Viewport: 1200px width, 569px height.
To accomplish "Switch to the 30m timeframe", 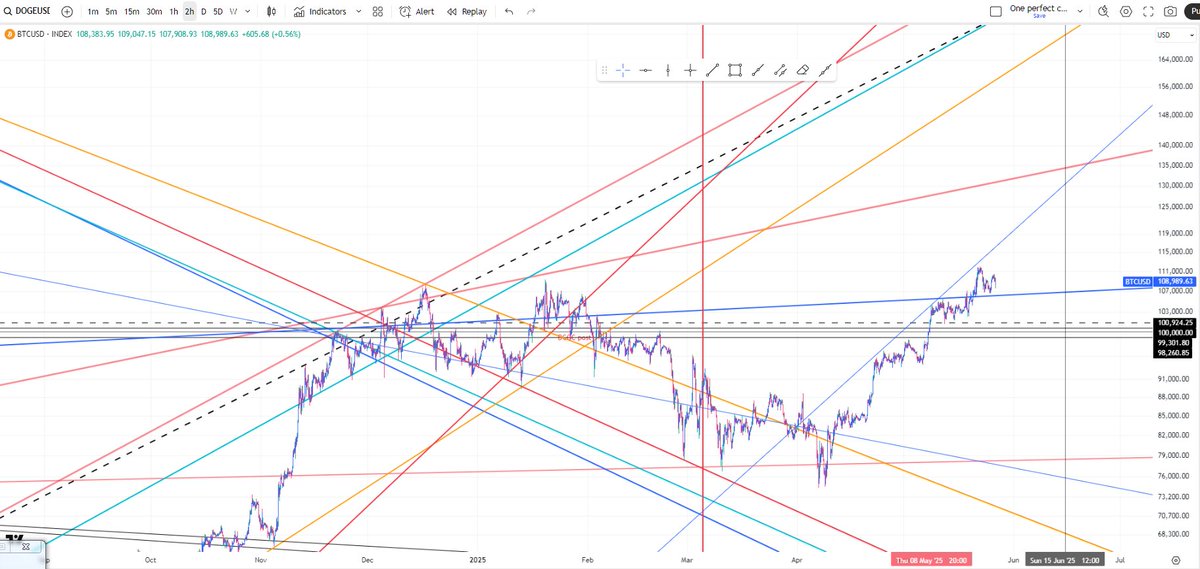I will [155, 11].
